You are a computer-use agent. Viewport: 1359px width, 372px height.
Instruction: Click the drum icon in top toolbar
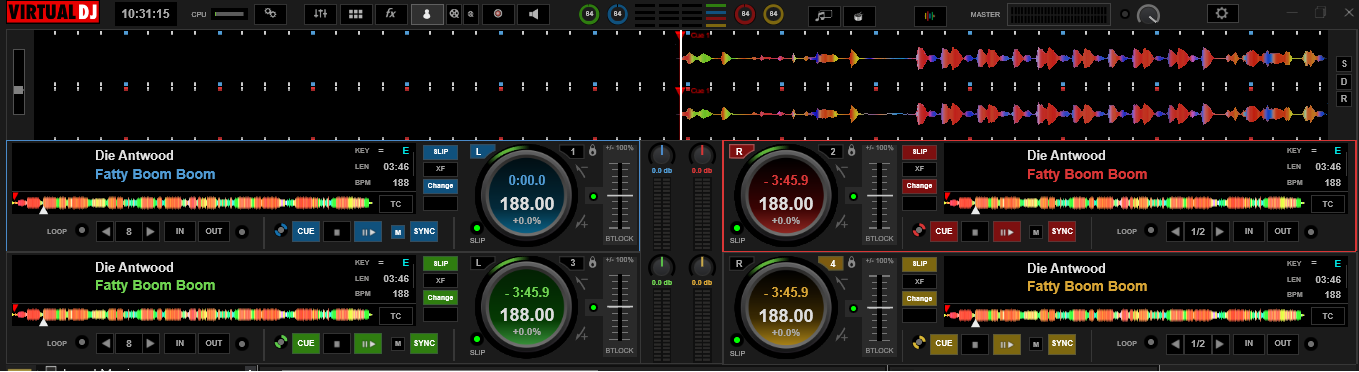858,15
